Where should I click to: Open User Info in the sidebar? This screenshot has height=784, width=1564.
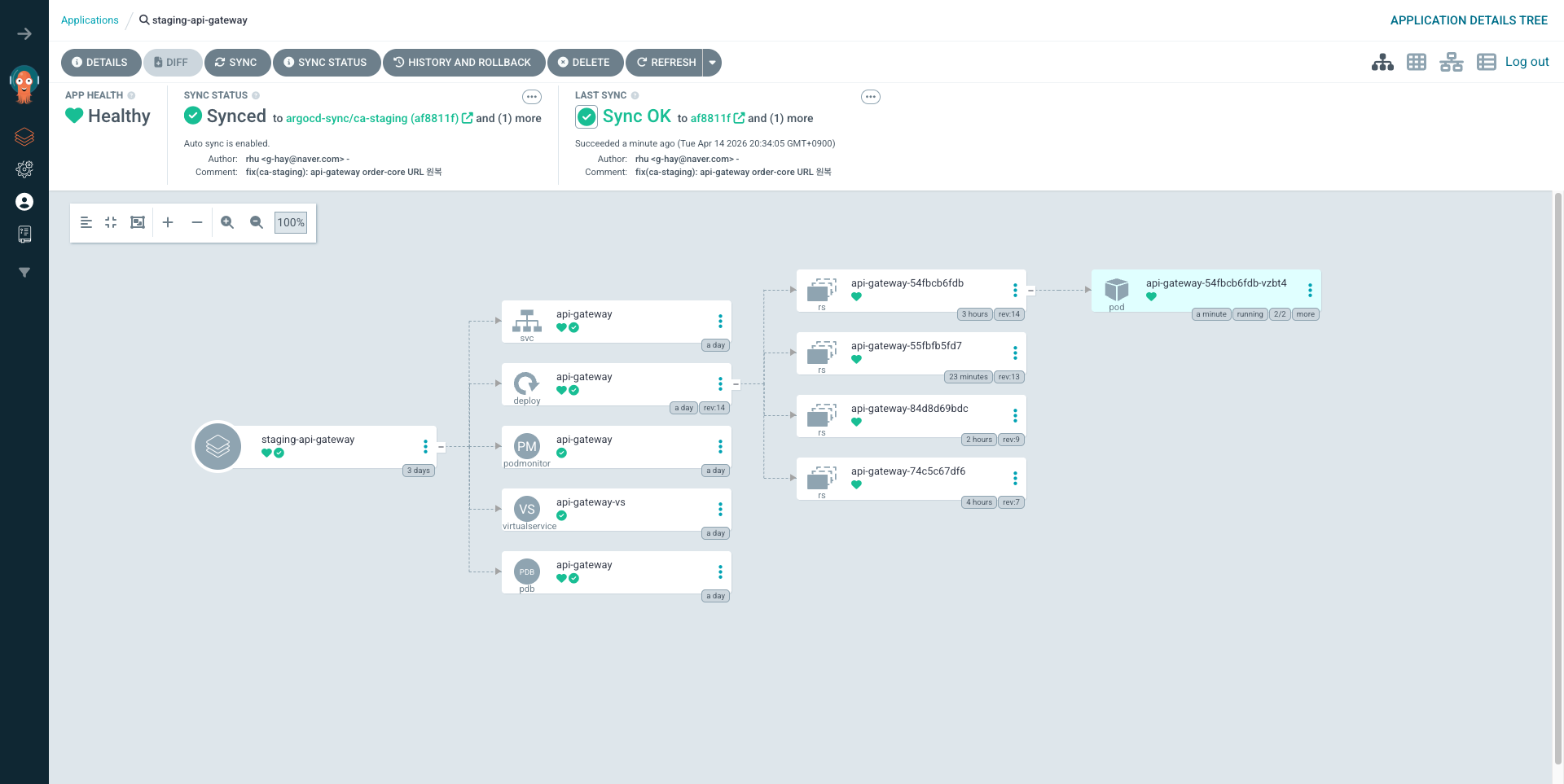[24, 202]
